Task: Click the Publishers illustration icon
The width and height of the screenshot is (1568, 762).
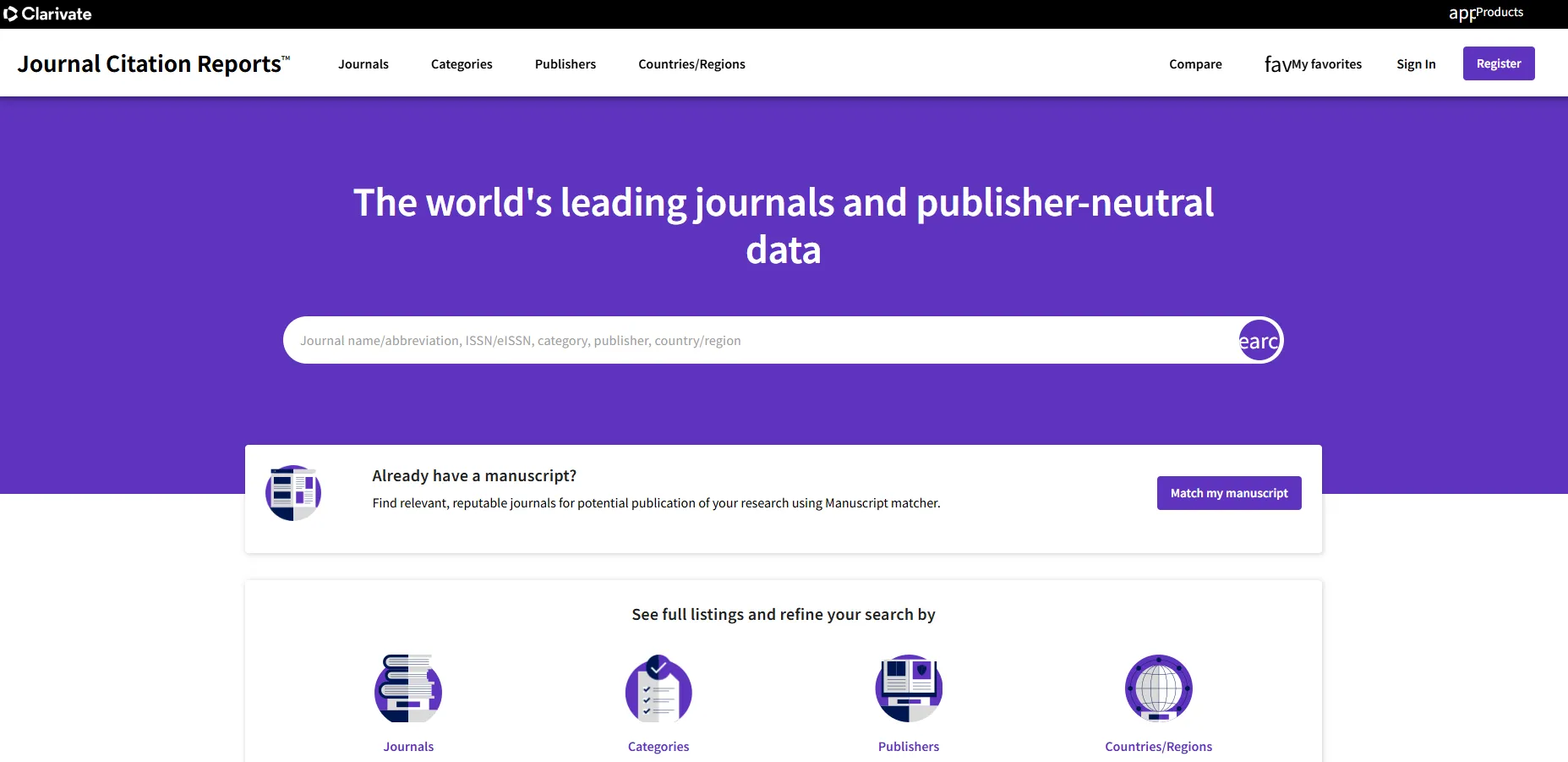Action: click(x=909, y=688)
